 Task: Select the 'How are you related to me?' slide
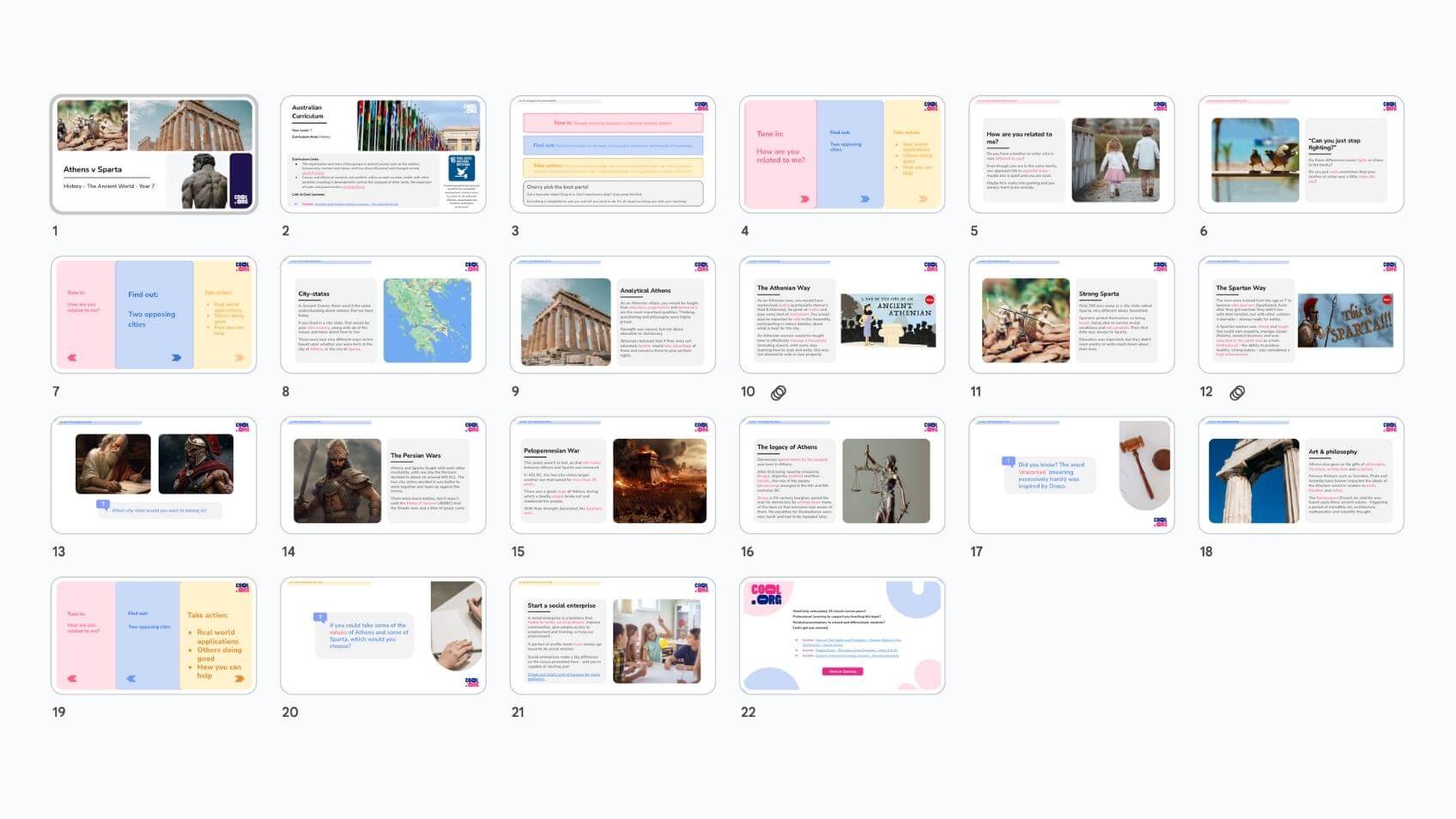(x=1071, y=155)
